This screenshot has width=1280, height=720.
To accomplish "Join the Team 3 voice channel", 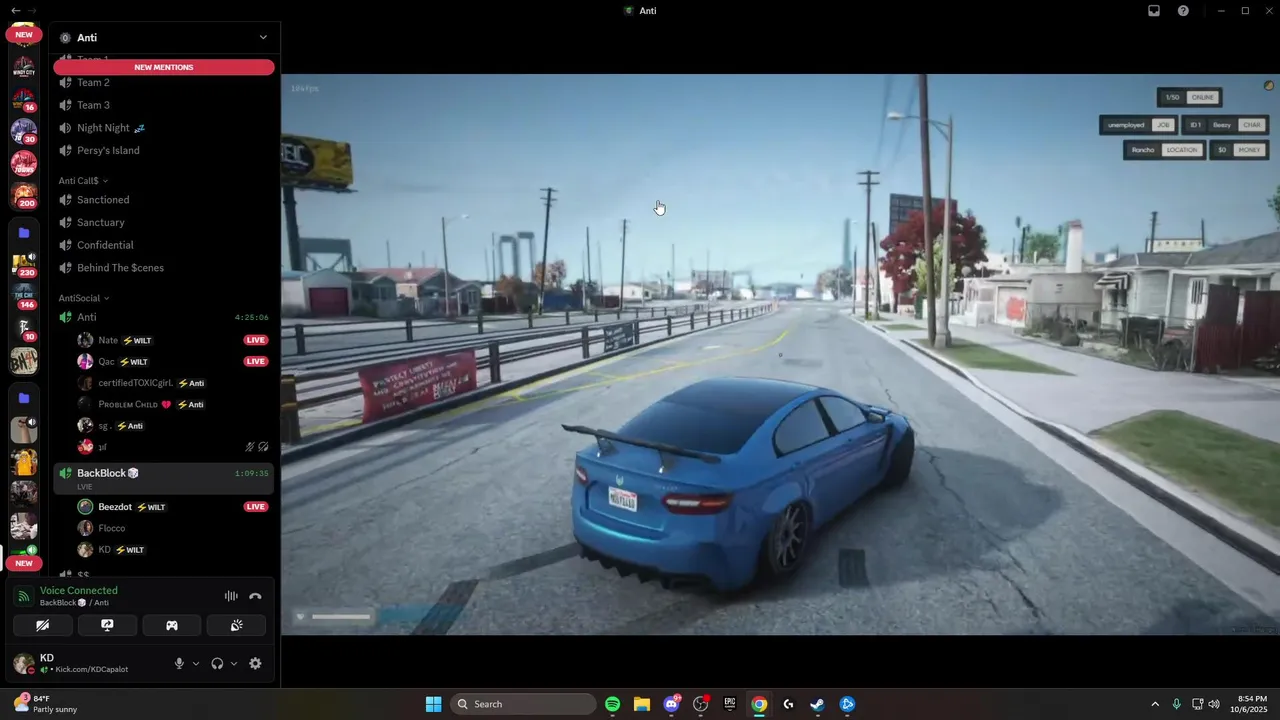I will [x=164, y=105].
